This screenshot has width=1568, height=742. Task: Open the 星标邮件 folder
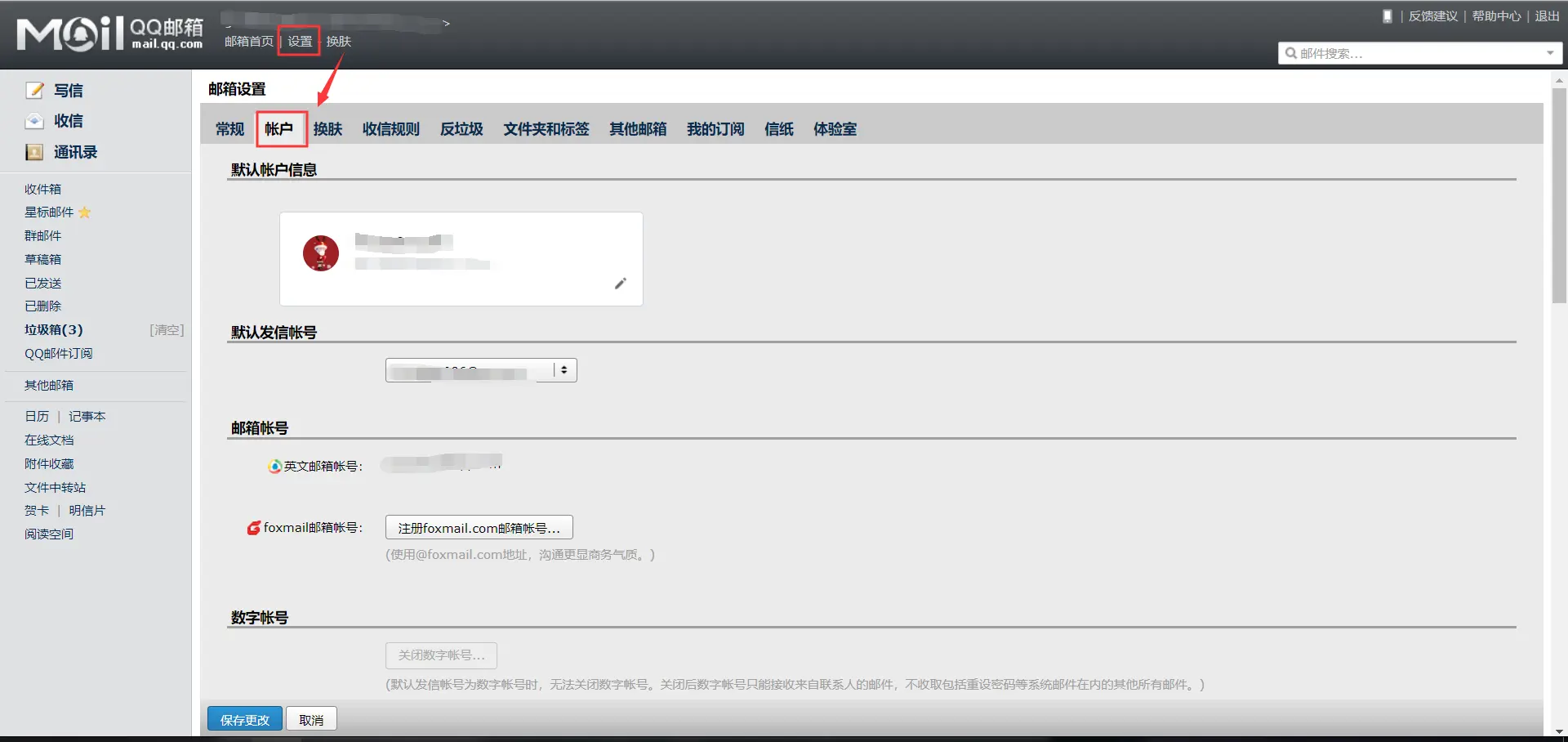[49, 212]
